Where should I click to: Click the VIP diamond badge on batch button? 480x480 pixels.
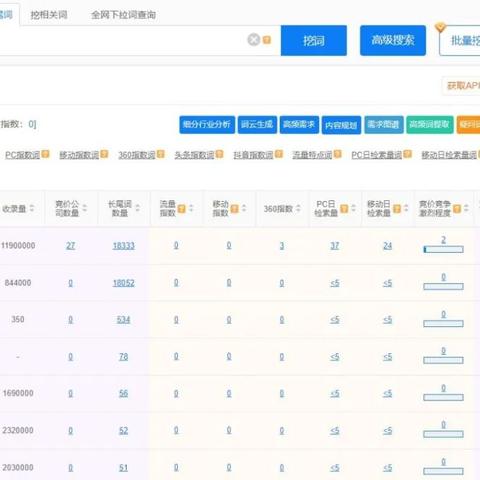(x=440, y=27)
